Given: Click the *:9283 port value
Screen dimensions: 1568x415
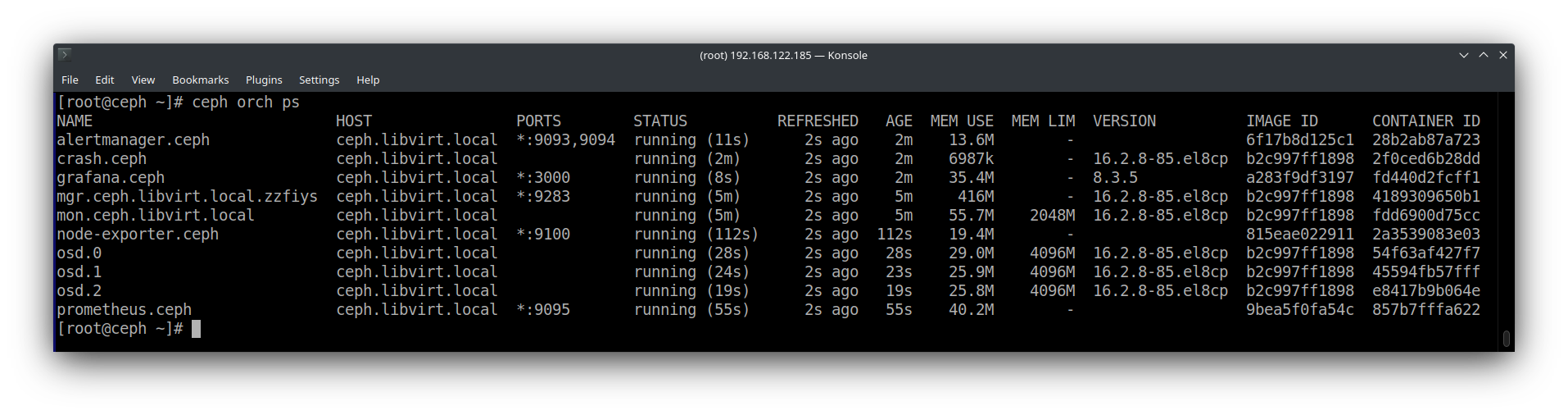Looking at the screenshot, I should (x=543, y=197).
